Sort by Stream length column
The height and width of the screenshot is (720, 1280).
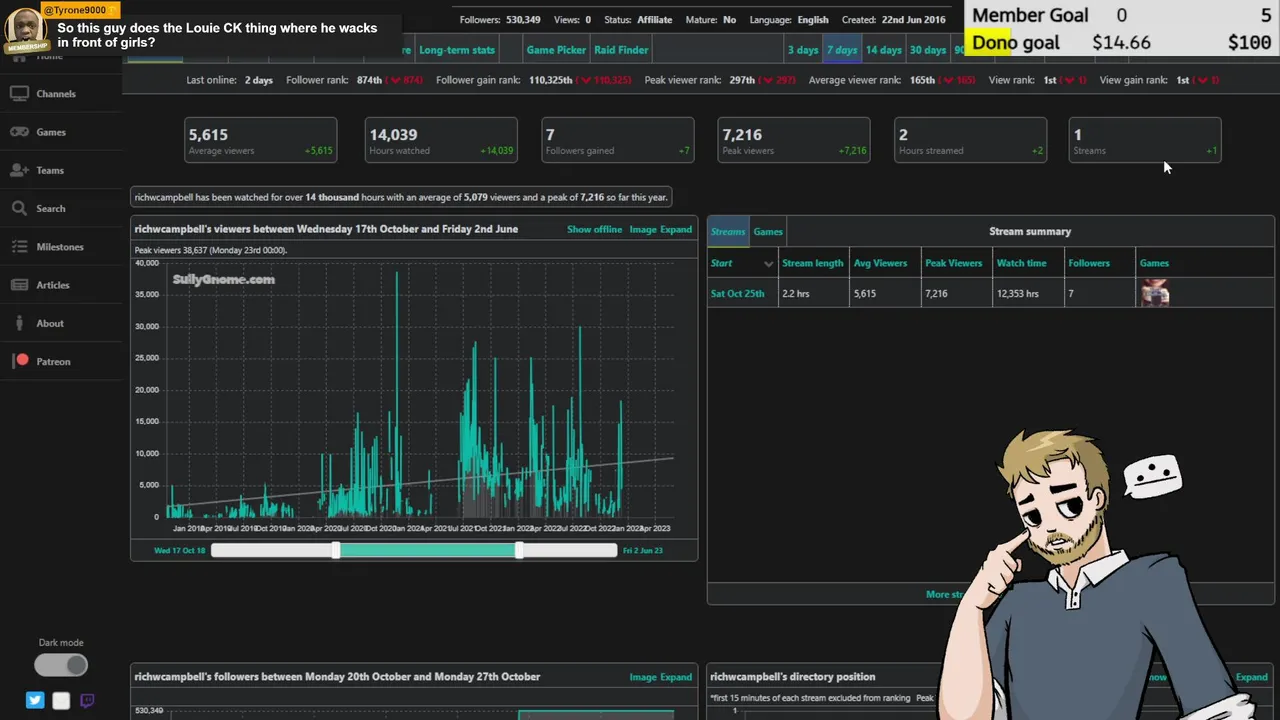(x=812, y=263)
